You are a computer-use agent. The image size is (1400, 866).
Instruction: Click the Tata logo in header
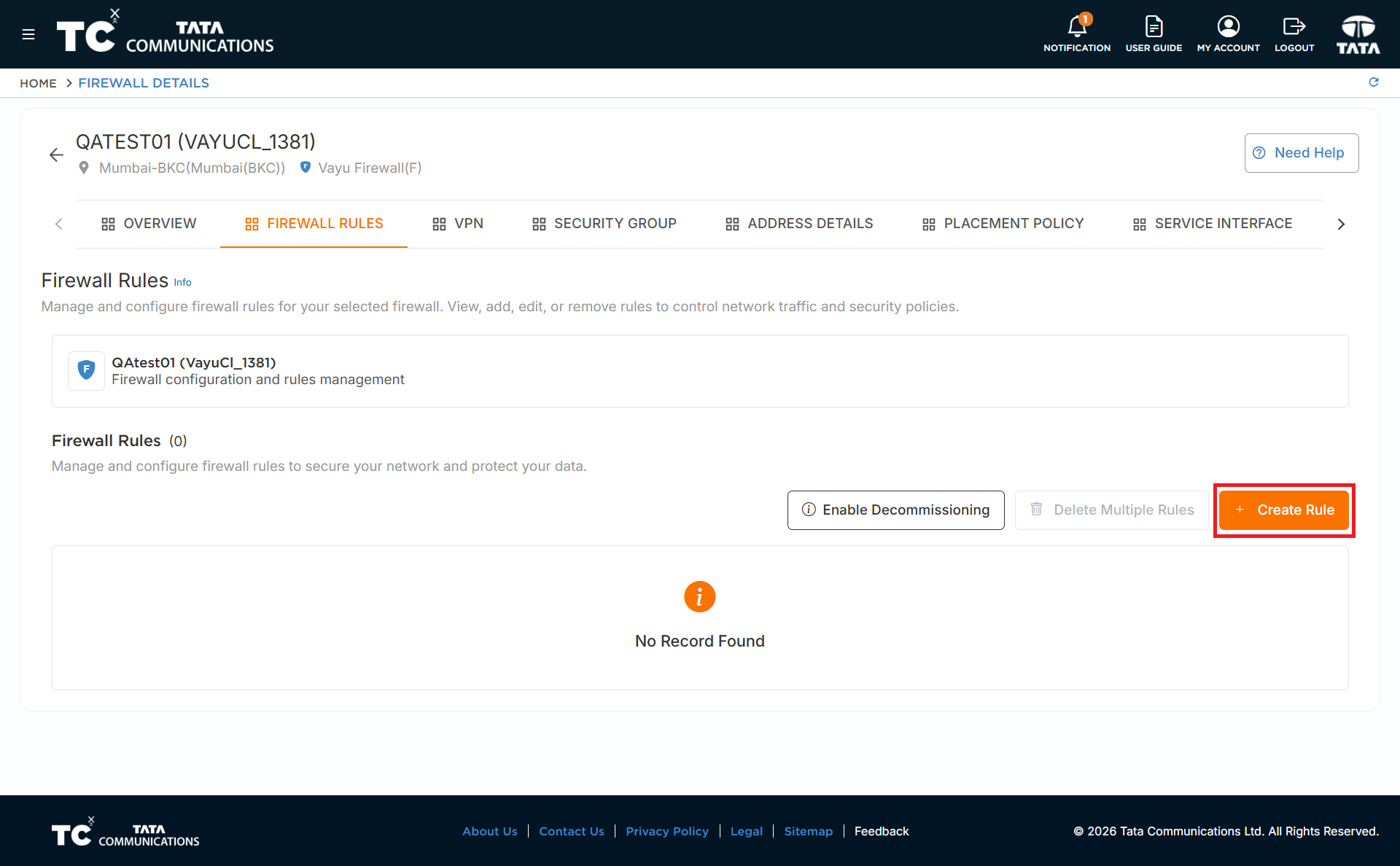coord(1358,34)
